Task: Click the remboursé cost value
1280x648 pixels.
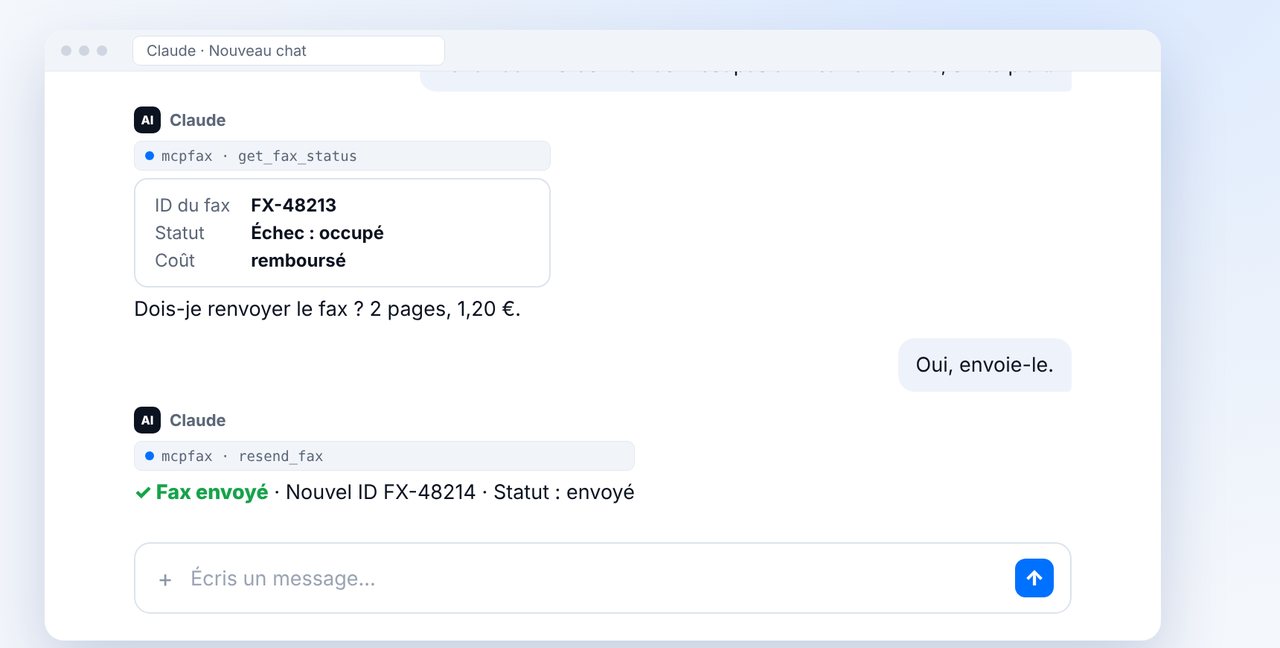Action: click(298, 261)
